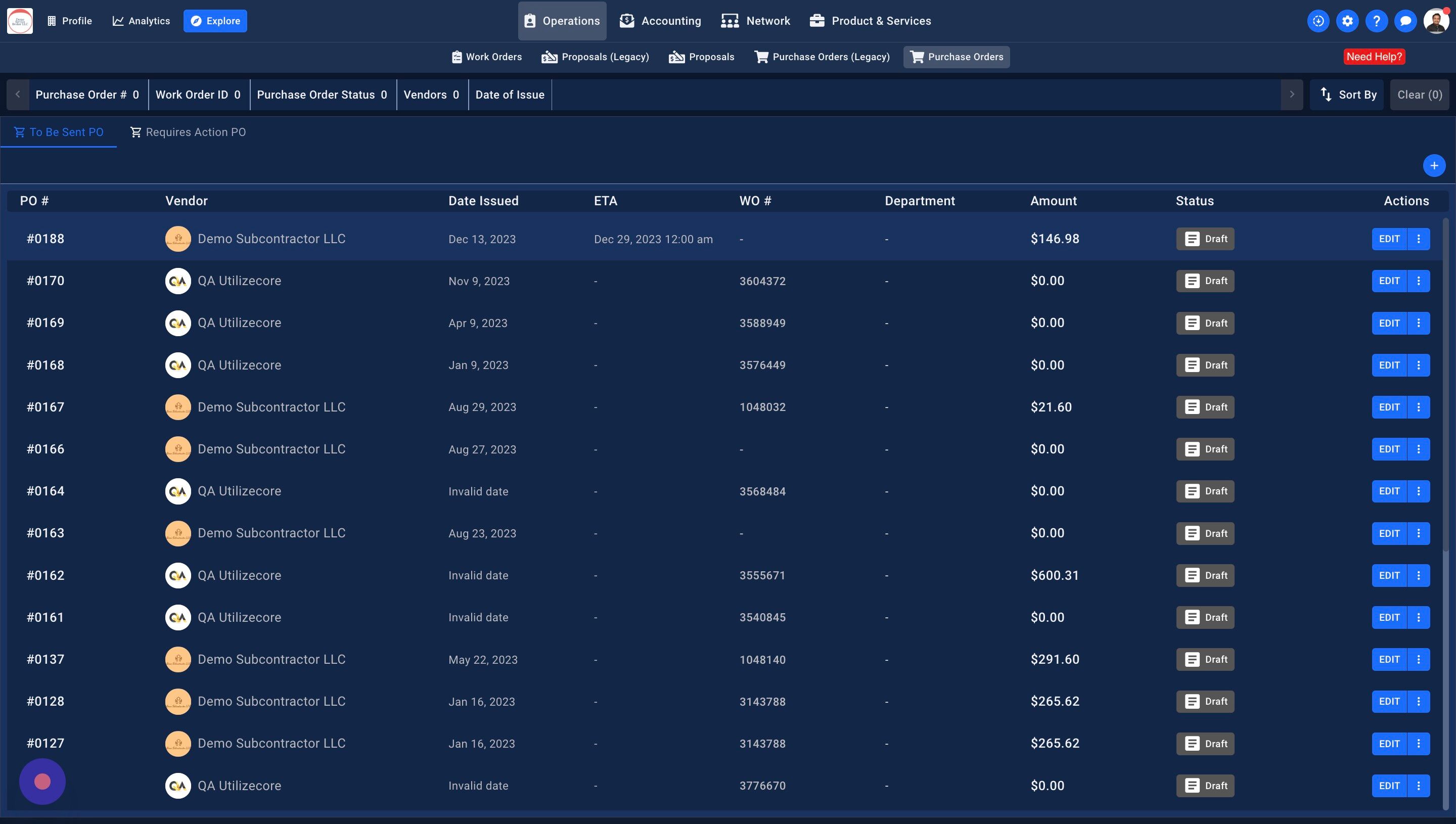Open the Accounting menu
This screenshot has height=824, width=1456.
(x=660, y=21)
